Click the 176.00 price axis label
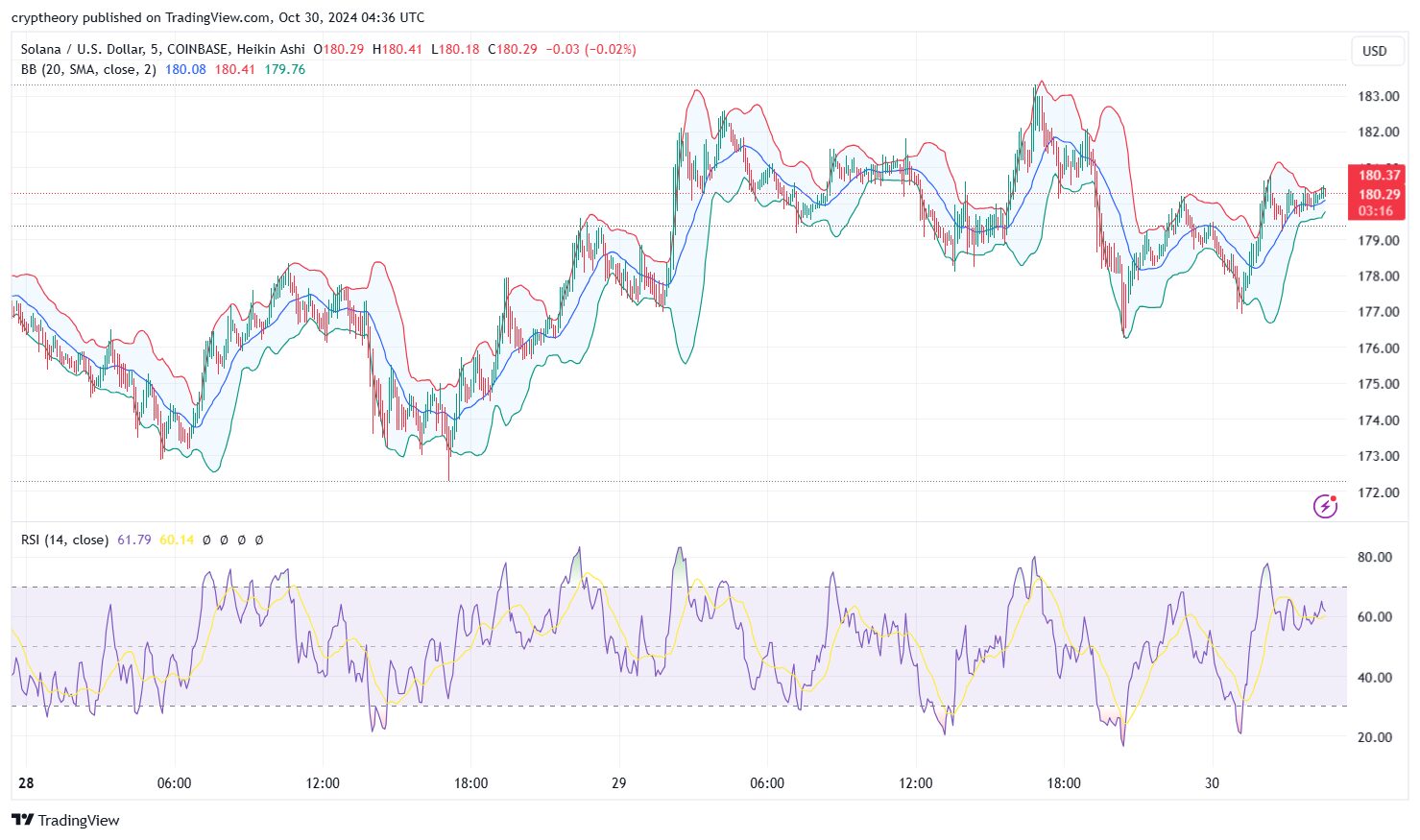Viewport: 1420px width, 840px height. [x=1378, y=348]
